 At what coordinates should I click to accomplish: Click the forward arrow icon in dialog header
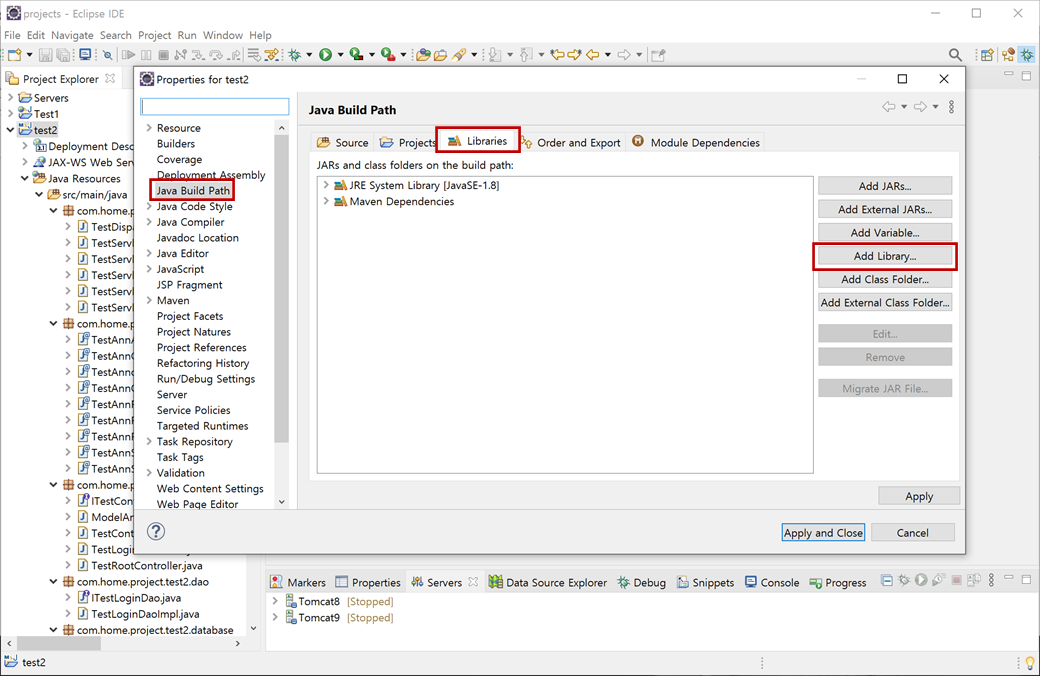point(920,107)
